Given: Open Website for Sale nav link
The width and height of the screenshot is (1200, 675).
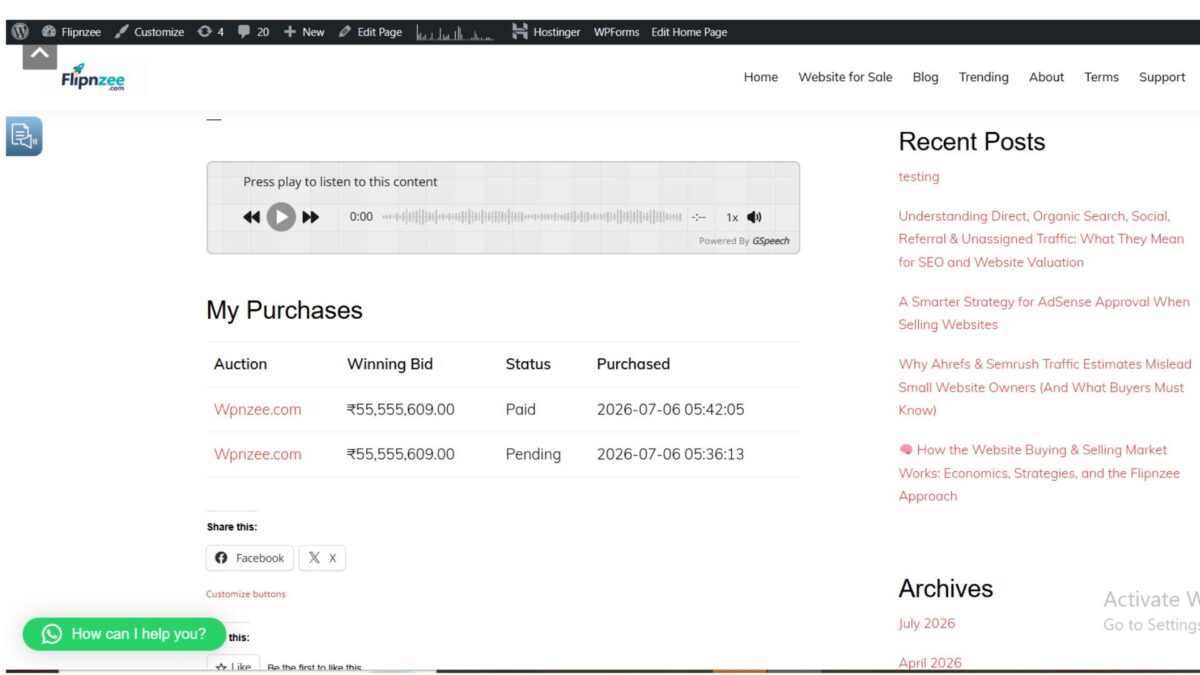Looking at the screenshot, I should [x=845, y=77].
